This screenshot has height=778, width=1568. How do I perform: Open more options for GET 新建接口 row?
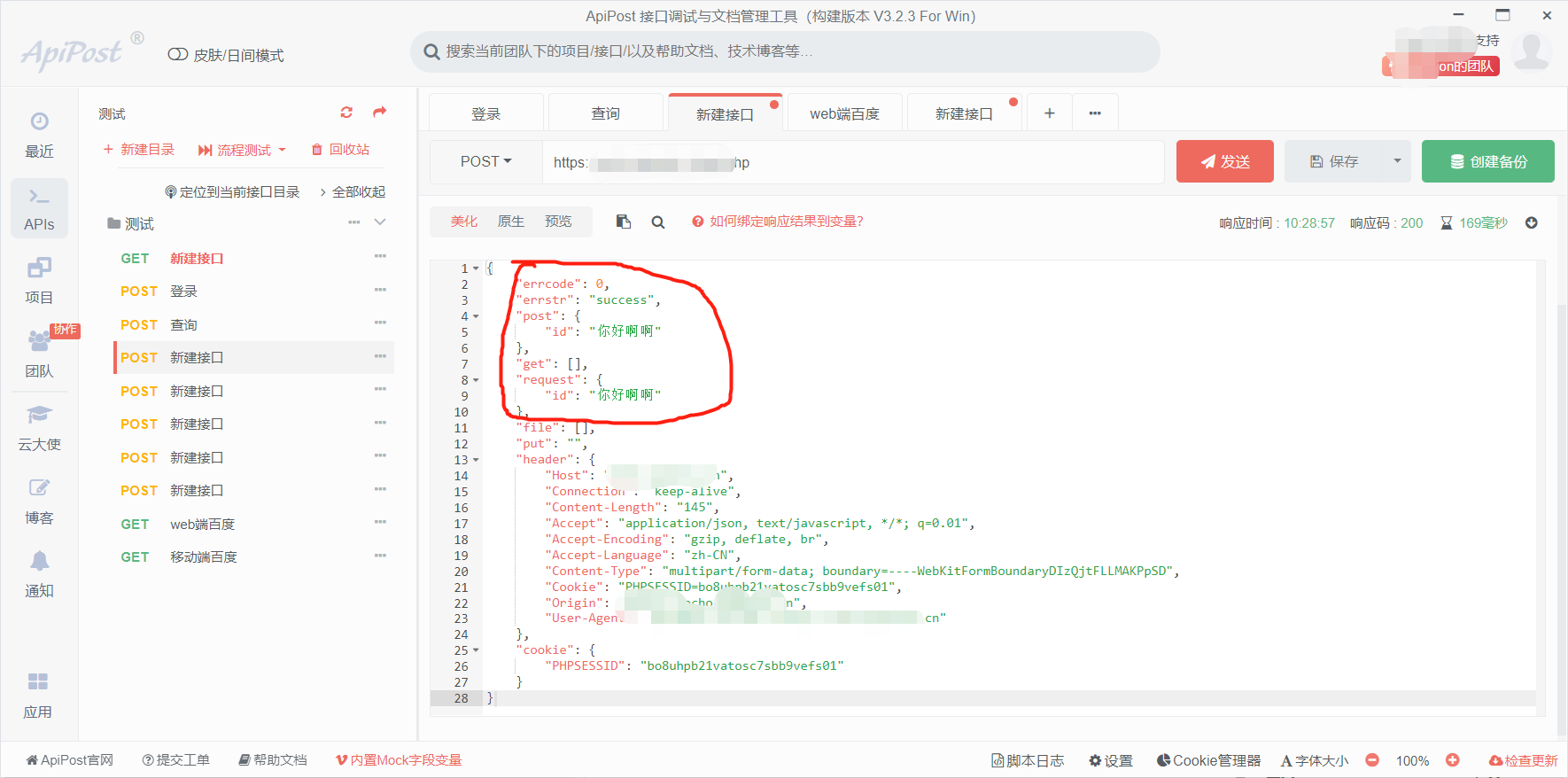click(380, 256)
